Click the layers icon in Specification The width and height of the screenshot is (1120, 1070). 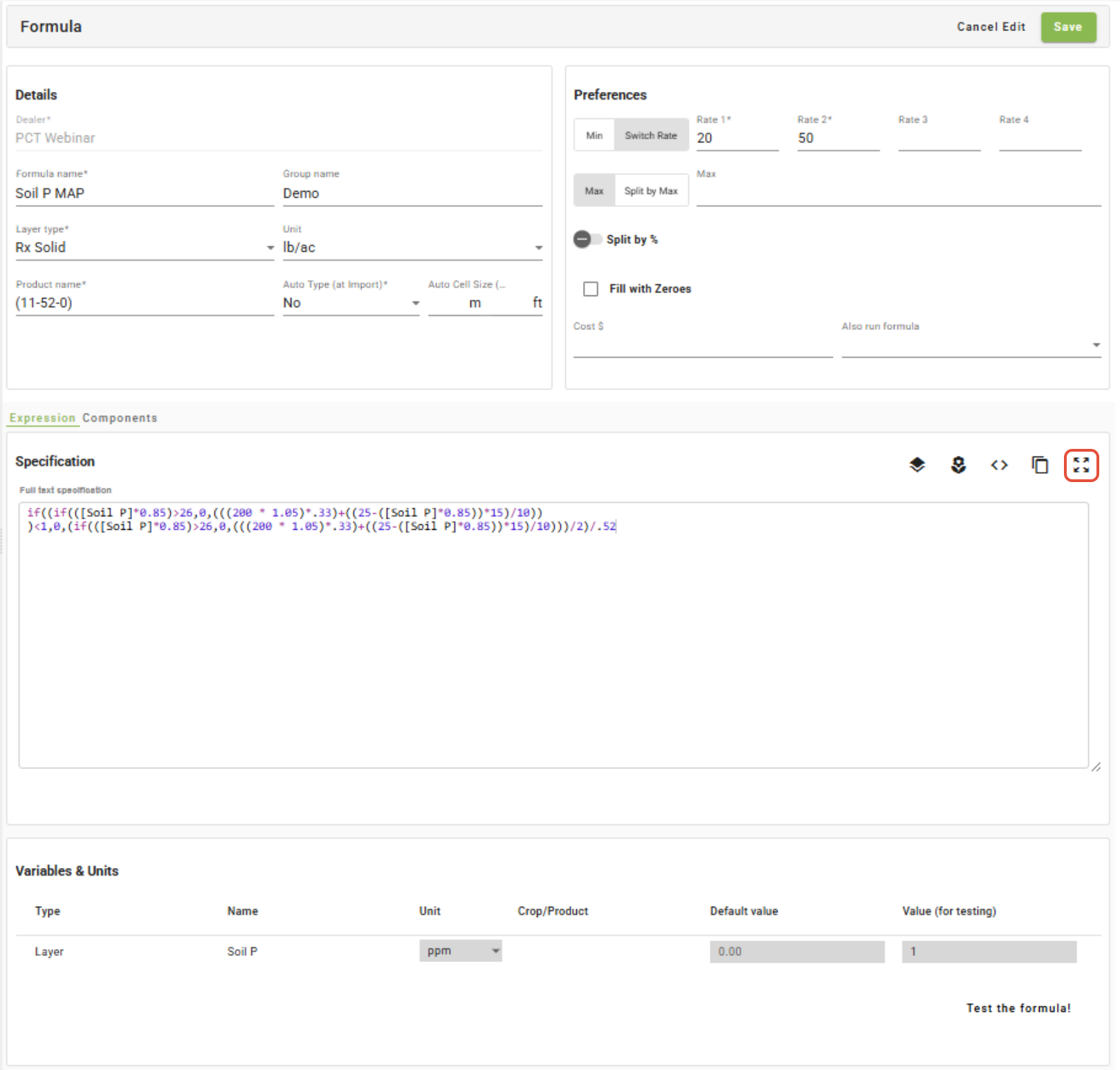tap(917, 465)
